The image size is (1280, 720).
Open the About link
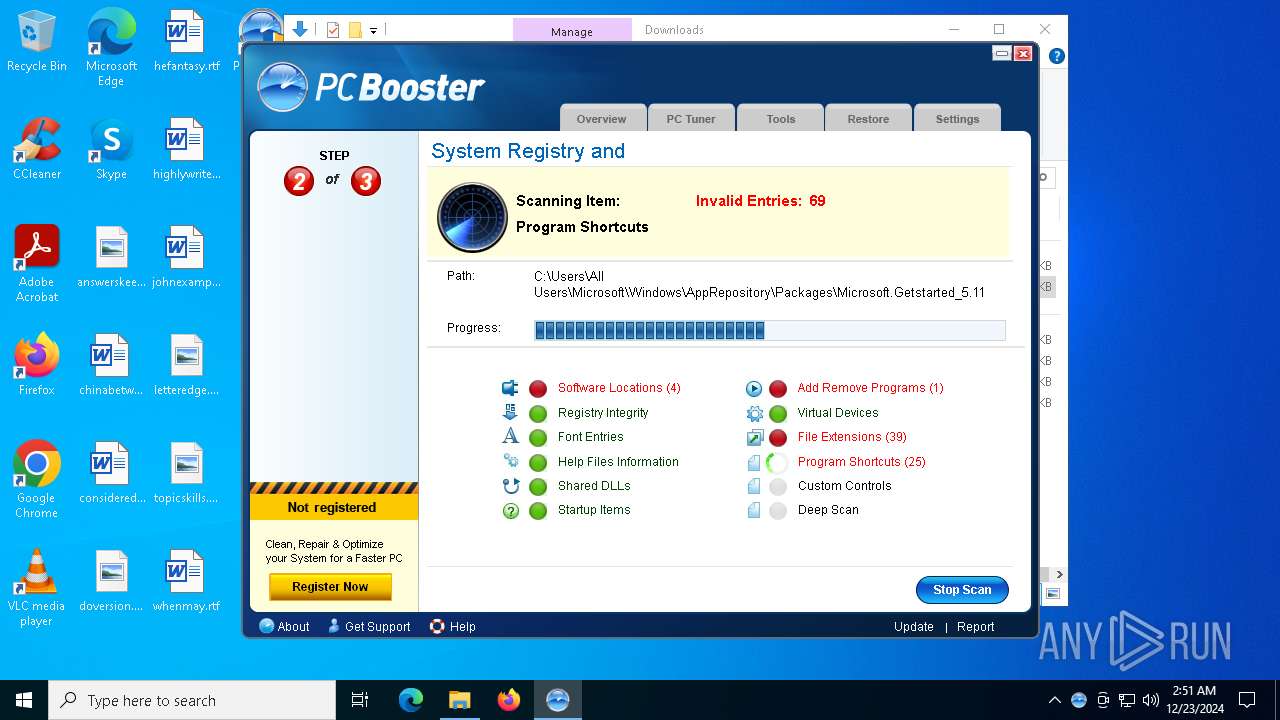(x=284, y=626)
